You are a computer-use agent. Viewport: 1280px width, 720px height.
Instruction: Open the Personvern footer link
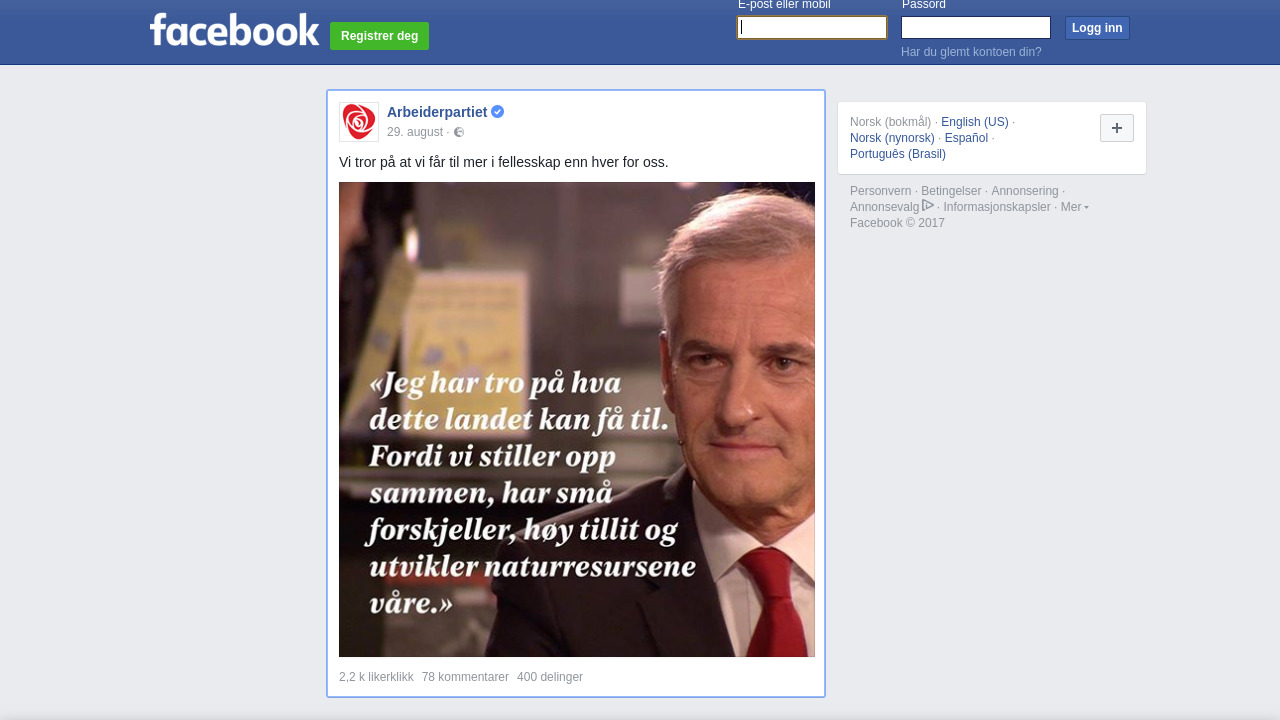(881, 191)
